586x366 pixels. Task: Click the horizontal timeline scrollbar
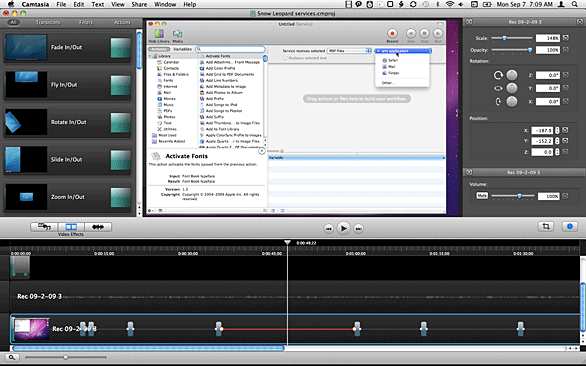click(148, 348)
